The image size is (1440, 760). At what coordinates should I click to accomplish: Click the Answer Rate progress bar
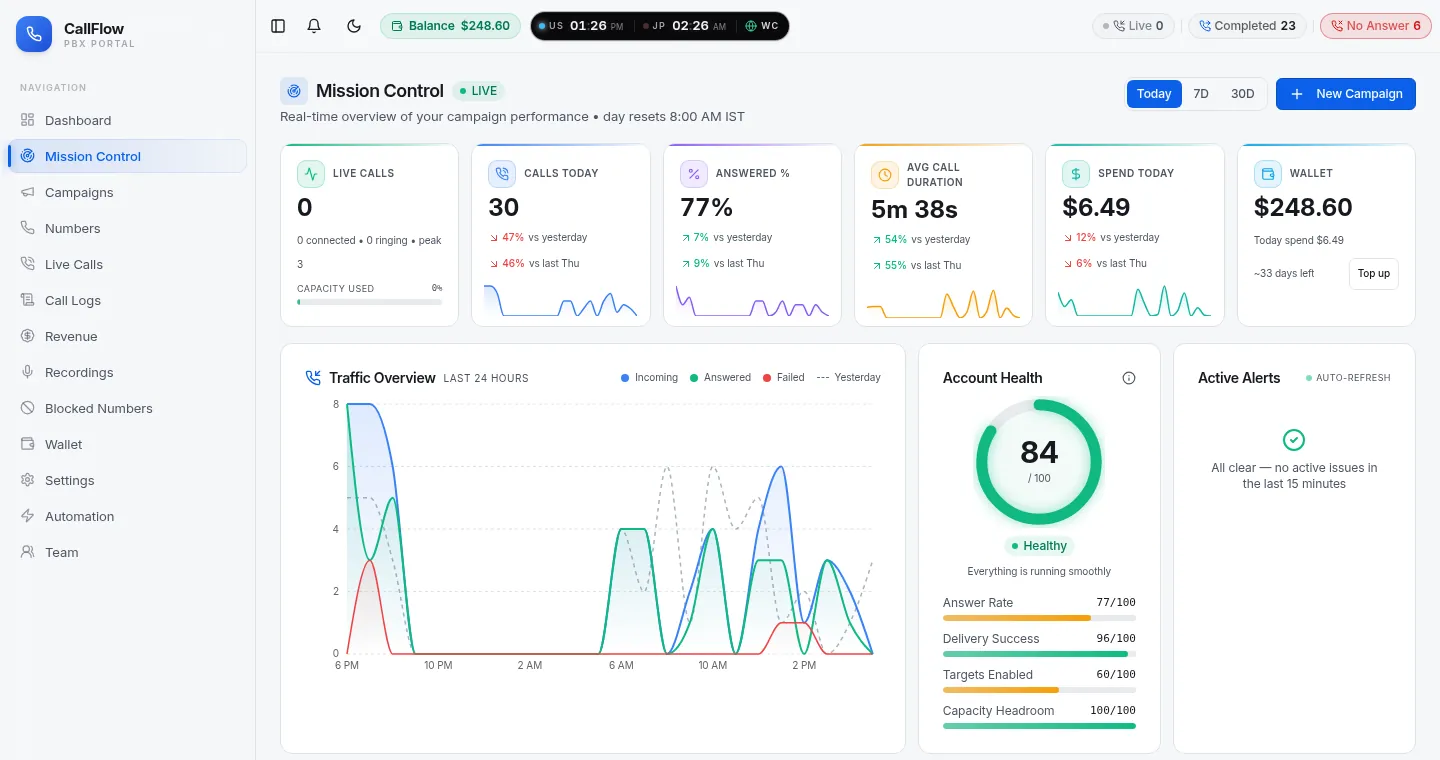click(x=1039, y=618)
